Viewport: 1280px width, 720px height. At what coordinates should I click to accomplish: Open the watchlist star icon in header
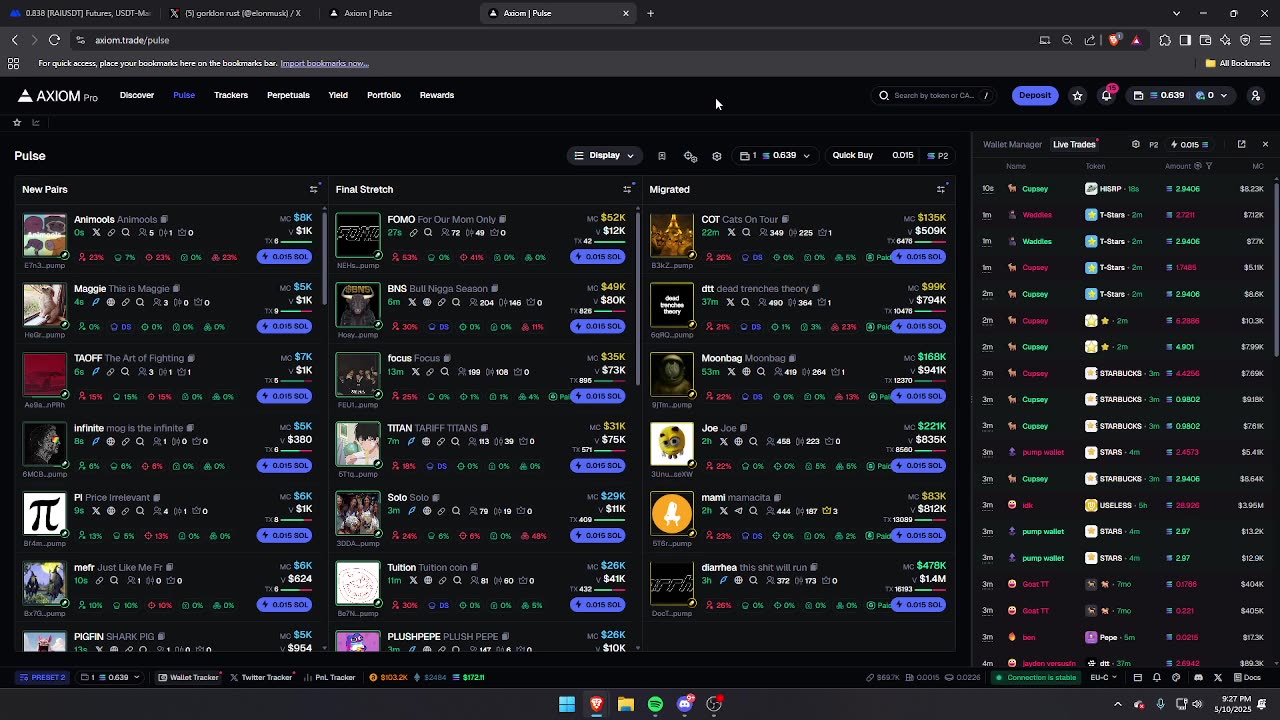[x=1077, y=96]
